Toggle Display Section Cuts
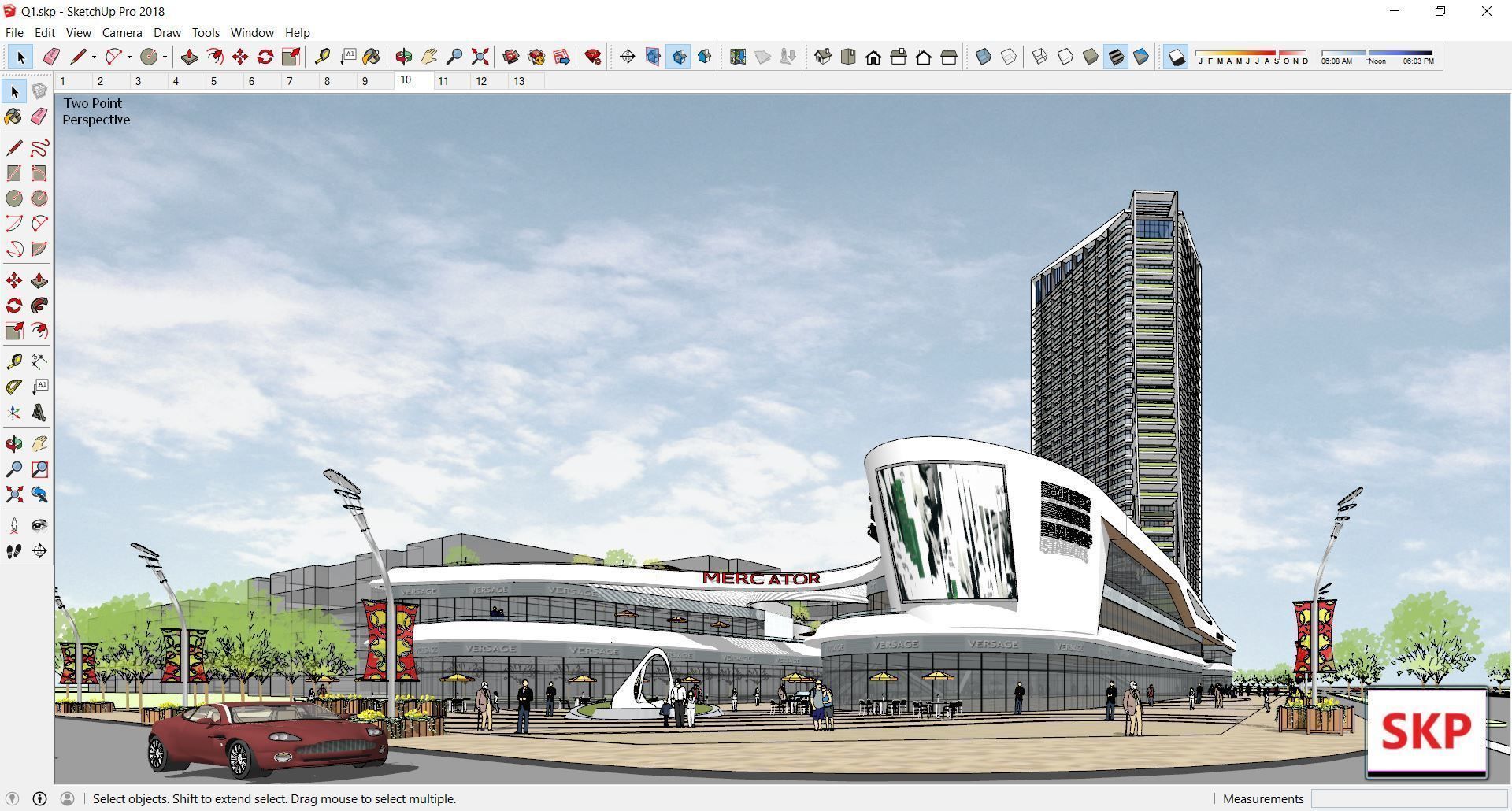1512x811 pixels. [678, 57]
